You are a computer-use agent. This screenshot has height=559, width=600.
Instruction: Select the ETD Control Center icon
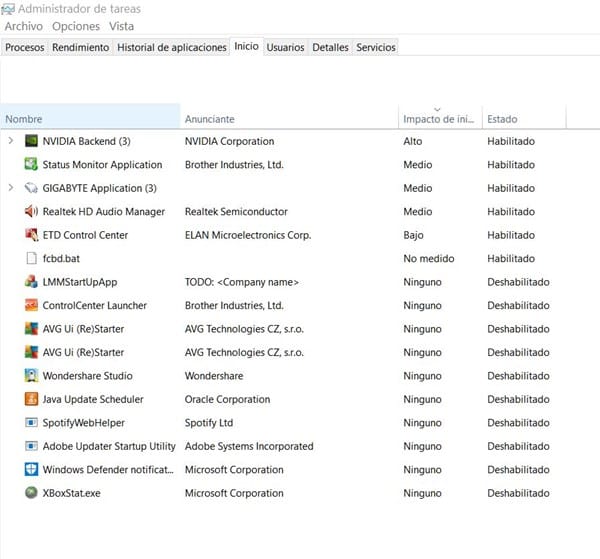(31, 235)
